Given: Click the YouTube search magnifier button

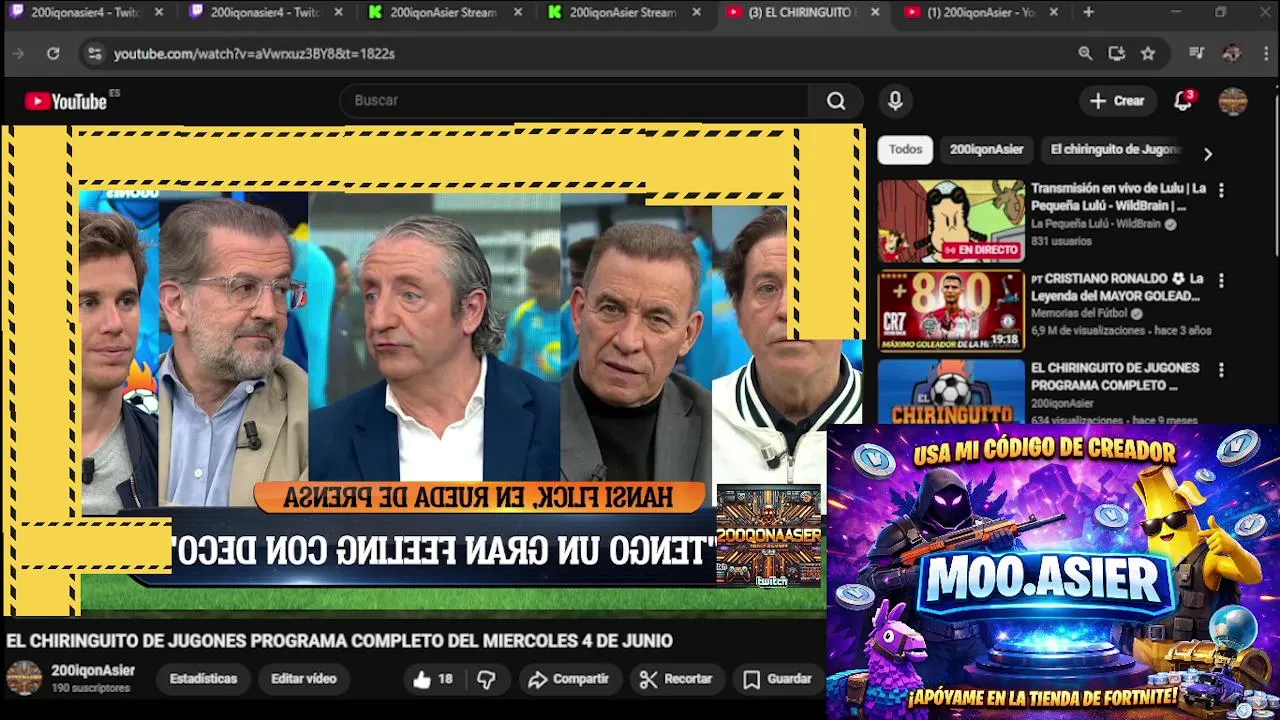Looking at the screenshot, I should (836, 100).
